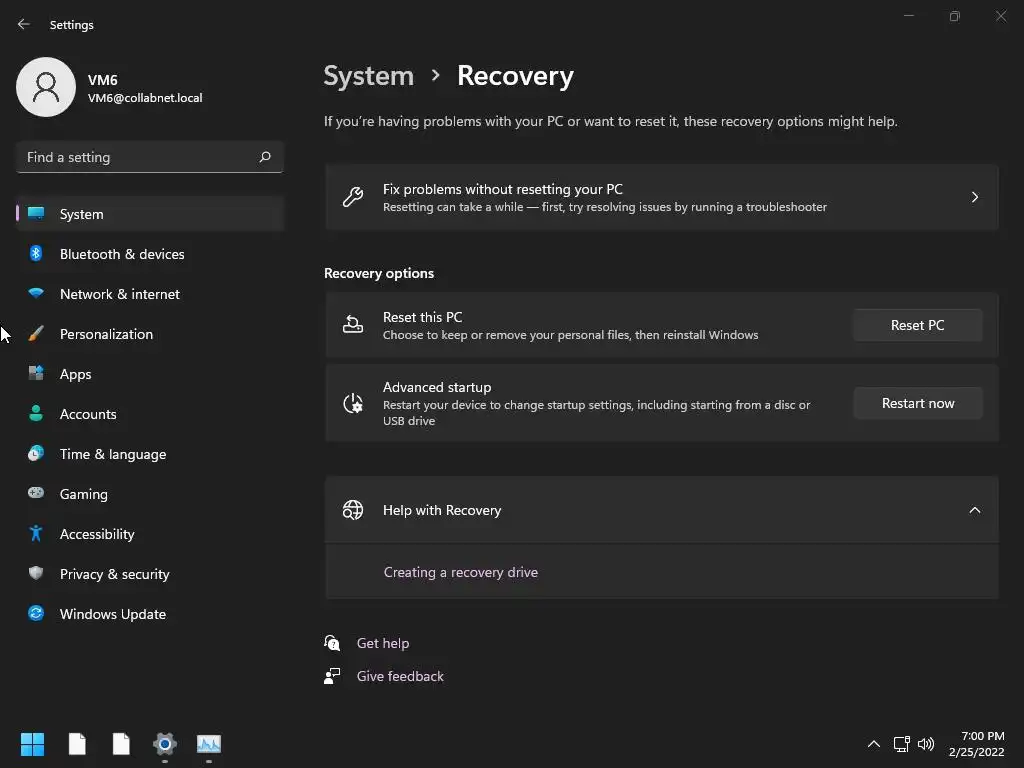
Task: Click the Restart now button
Action: click(x=917, y=403)
